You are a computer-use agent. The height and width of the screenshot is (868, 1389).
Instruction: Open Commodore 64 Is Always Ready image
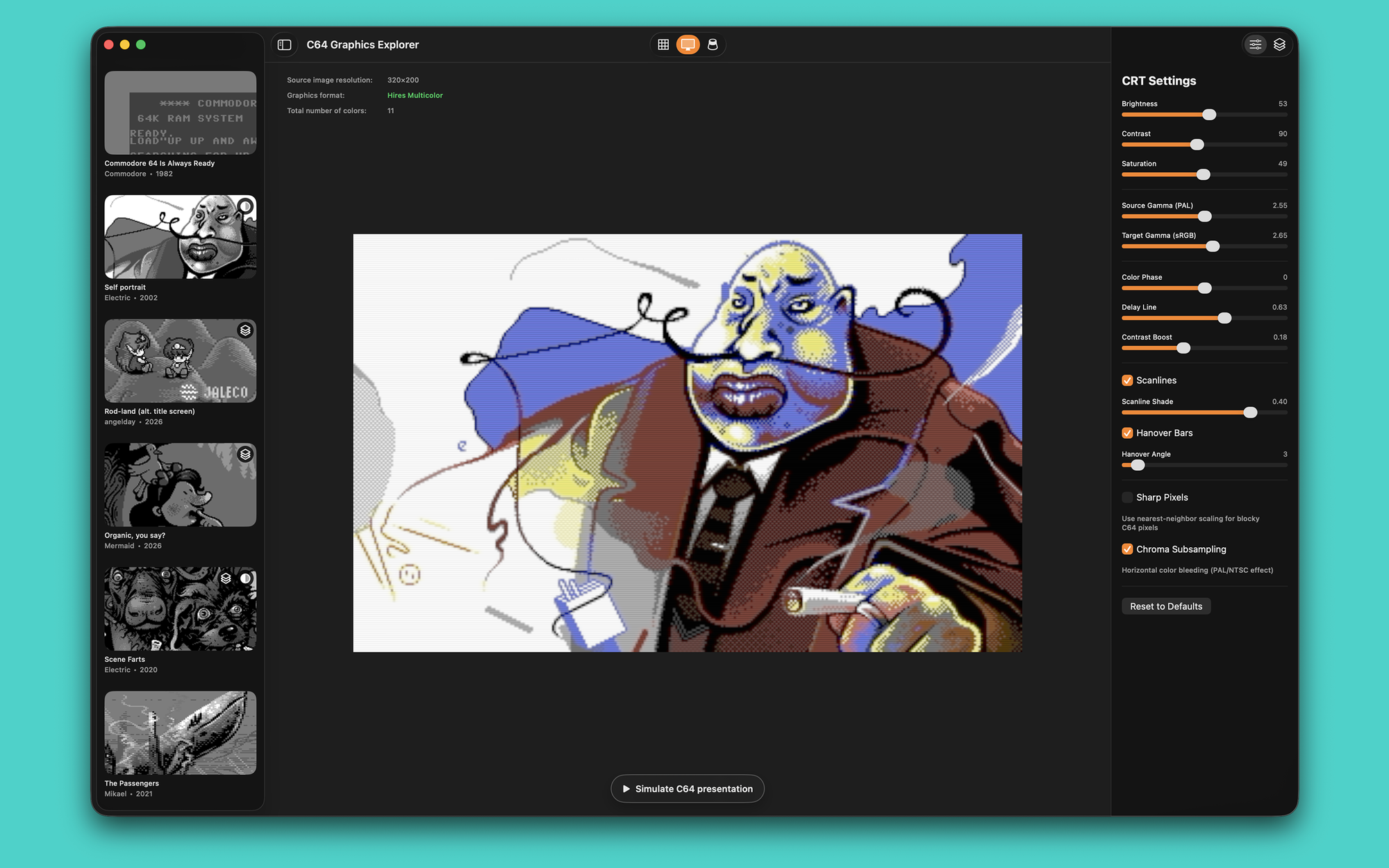point(180,112)
